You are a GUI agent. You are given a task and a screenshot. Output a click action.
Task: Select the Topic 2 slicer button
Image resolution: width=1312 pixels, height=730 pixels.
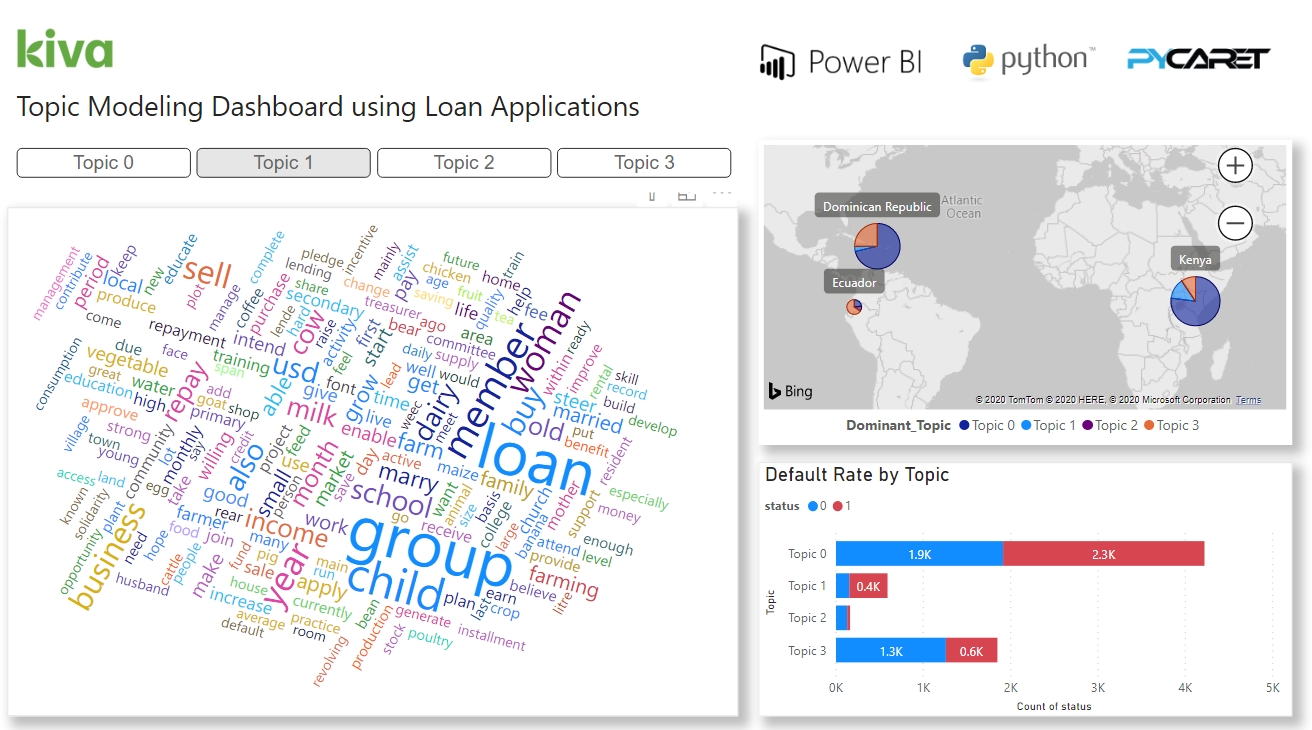click(x=464, y=163)
